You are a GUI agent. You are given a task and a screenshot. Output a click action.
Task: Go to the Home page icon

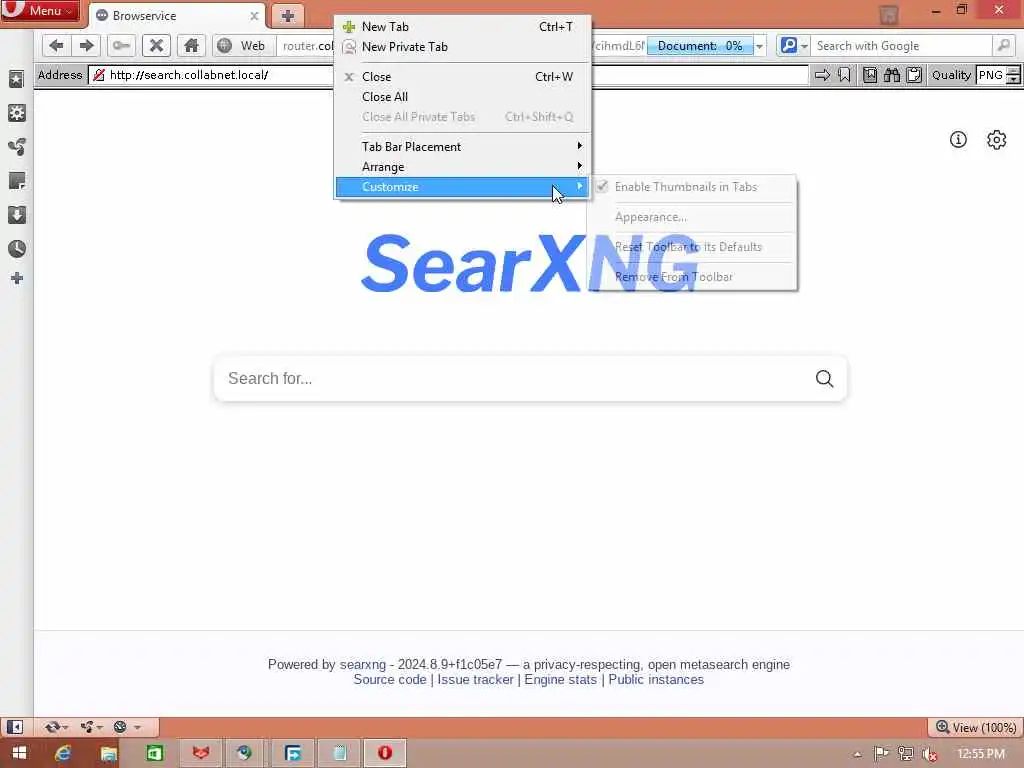pyautogui.click(x=191, y=46)
